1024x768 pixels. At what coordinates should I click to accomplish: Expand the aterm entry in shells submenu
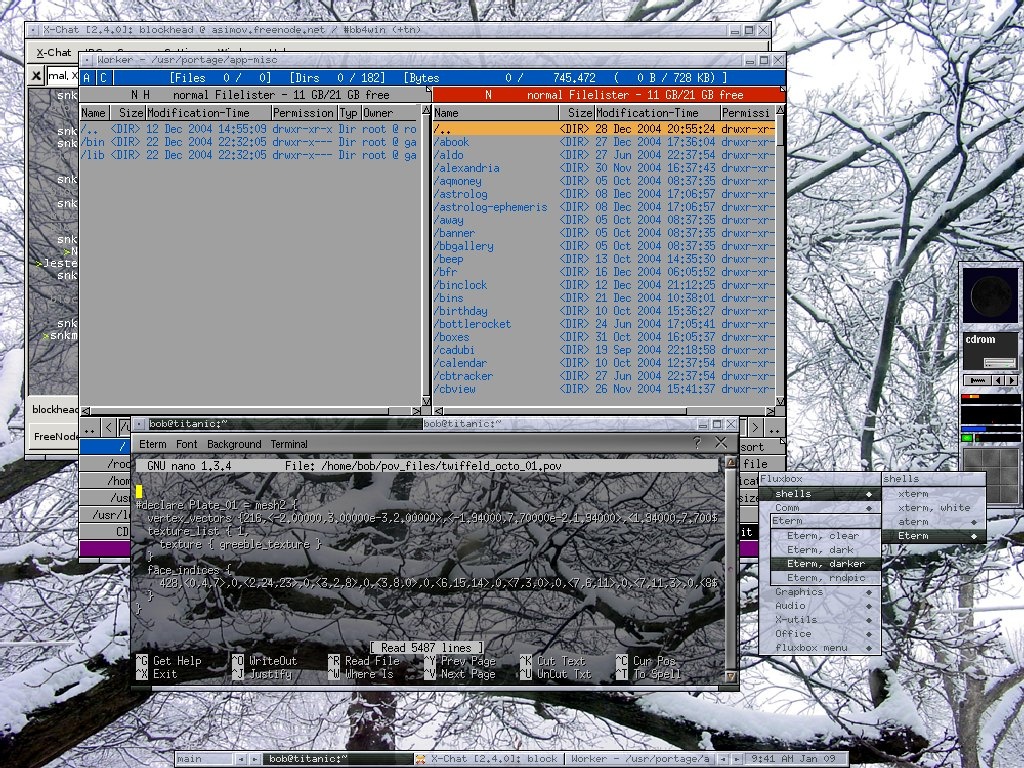coord(934,522)
